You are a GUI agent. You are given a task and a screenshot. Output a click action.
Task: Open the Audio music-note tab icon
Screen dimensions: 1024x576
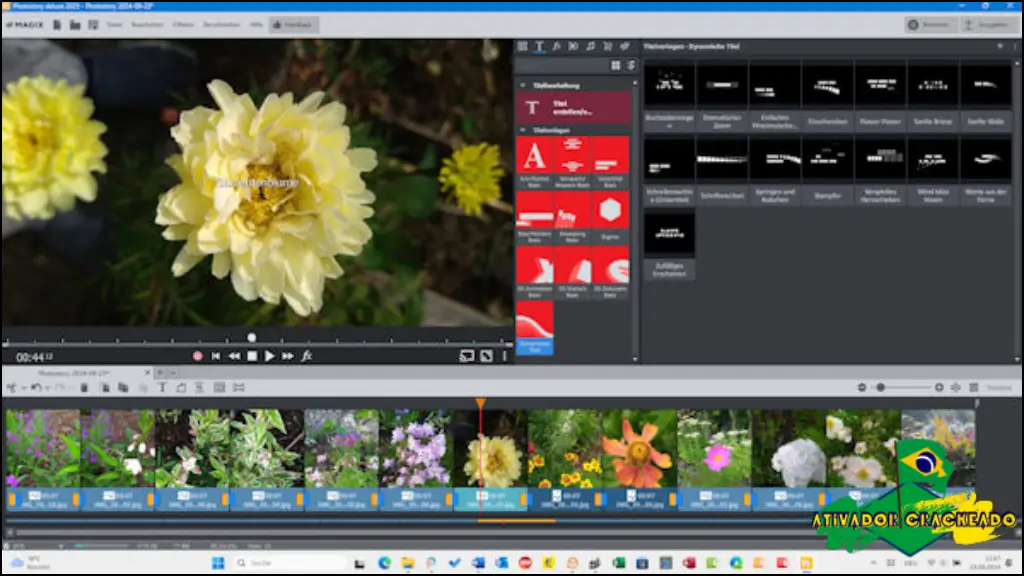590,46
